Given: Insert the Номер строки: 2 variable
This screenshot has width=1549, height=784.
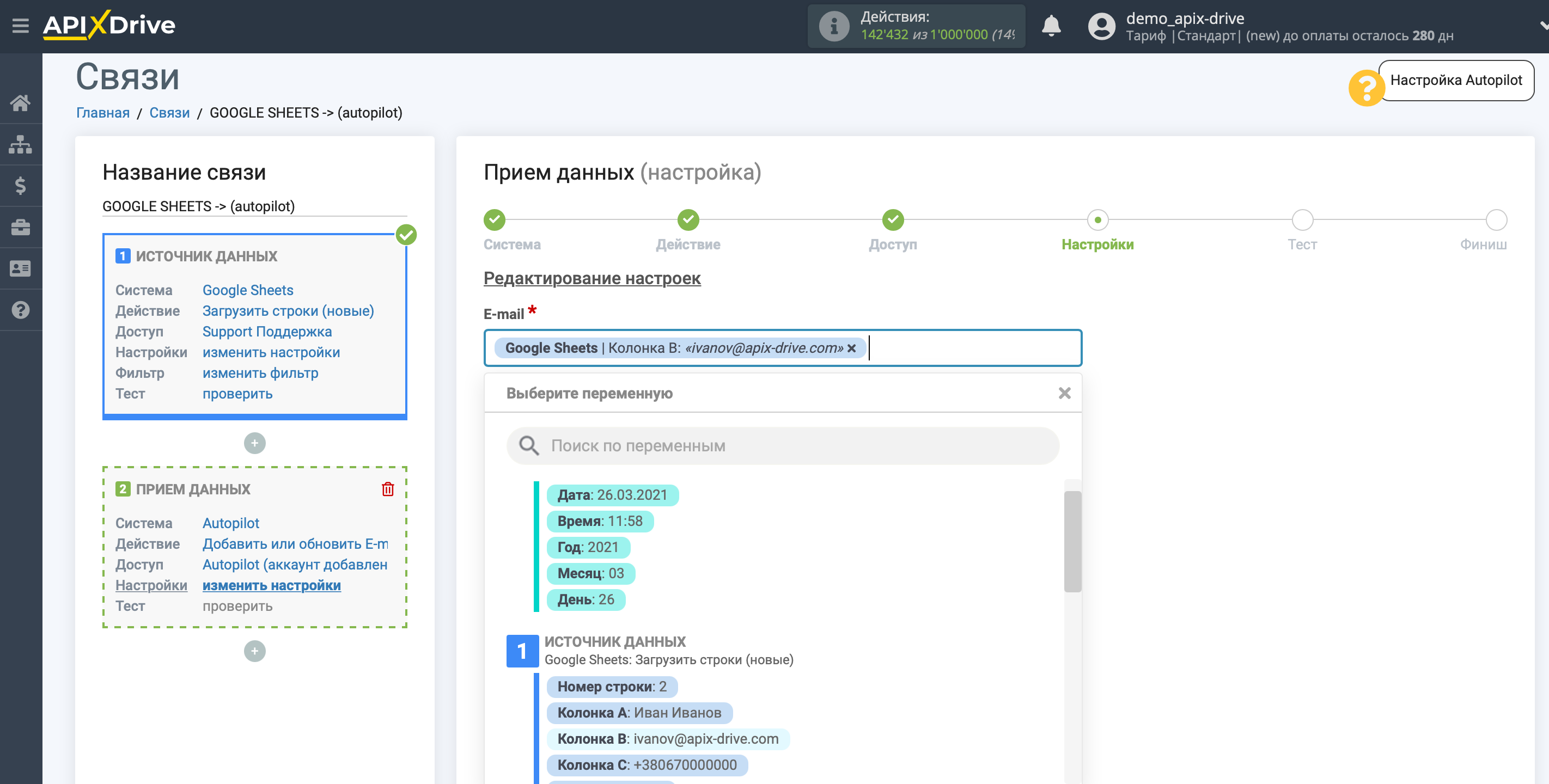Looking at the screenshot, I should 612,687.
